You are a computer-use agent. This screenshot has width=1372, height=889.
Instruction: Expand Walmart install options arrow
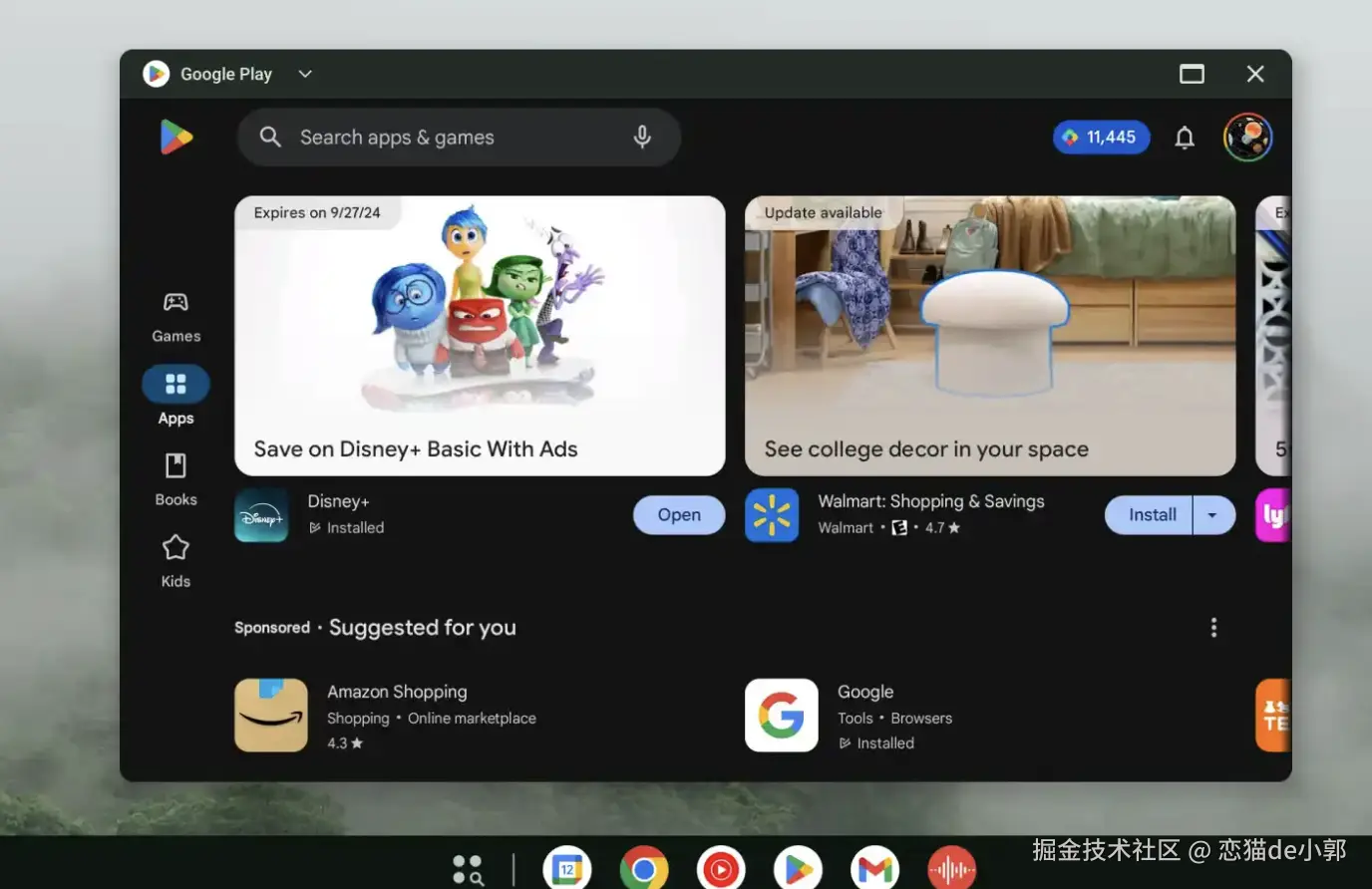1213,515
